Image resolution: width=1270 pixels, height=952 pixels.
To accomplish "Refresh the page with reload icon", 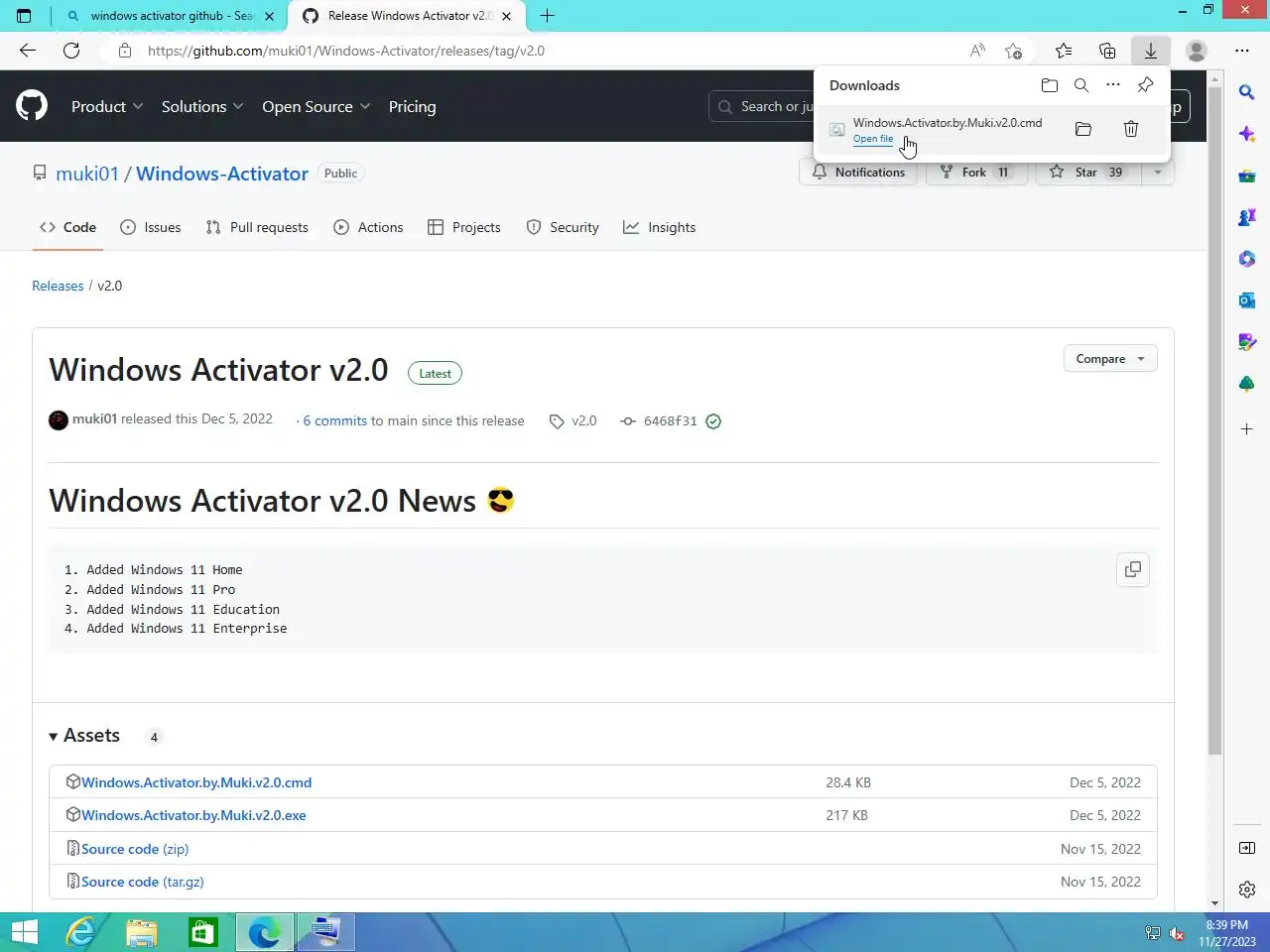I will [71, 51].
